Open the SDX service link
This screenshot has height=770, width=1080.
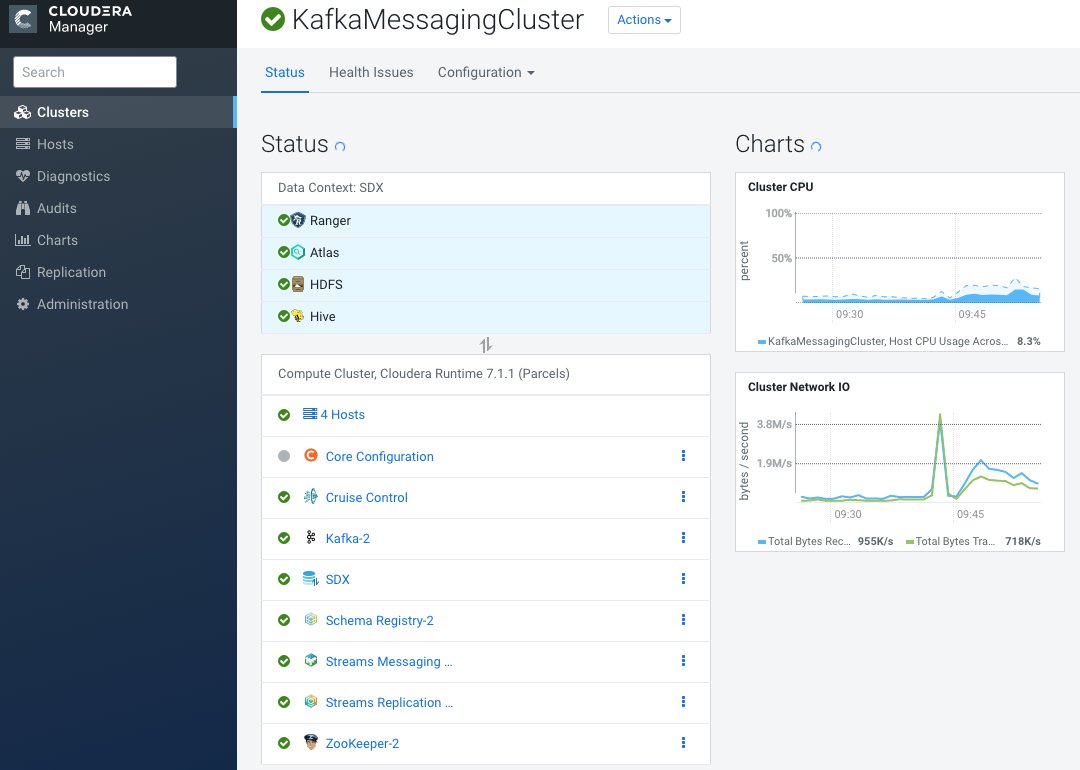pyautogui.click(x=338, y=579)
